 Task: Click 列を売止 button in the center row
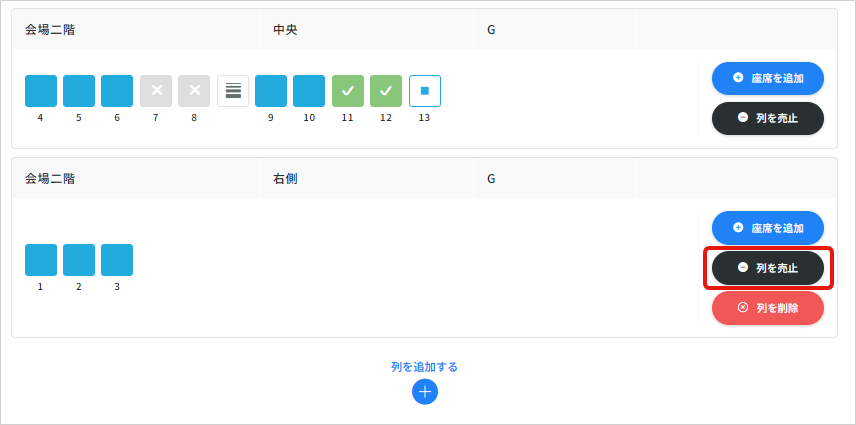767,118
